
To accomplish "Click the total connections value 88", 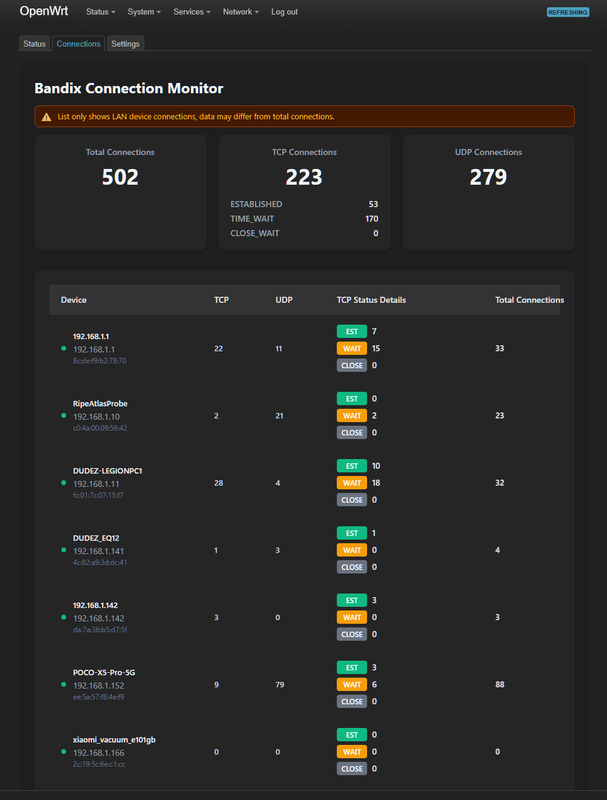I will (x=500, y=685).
